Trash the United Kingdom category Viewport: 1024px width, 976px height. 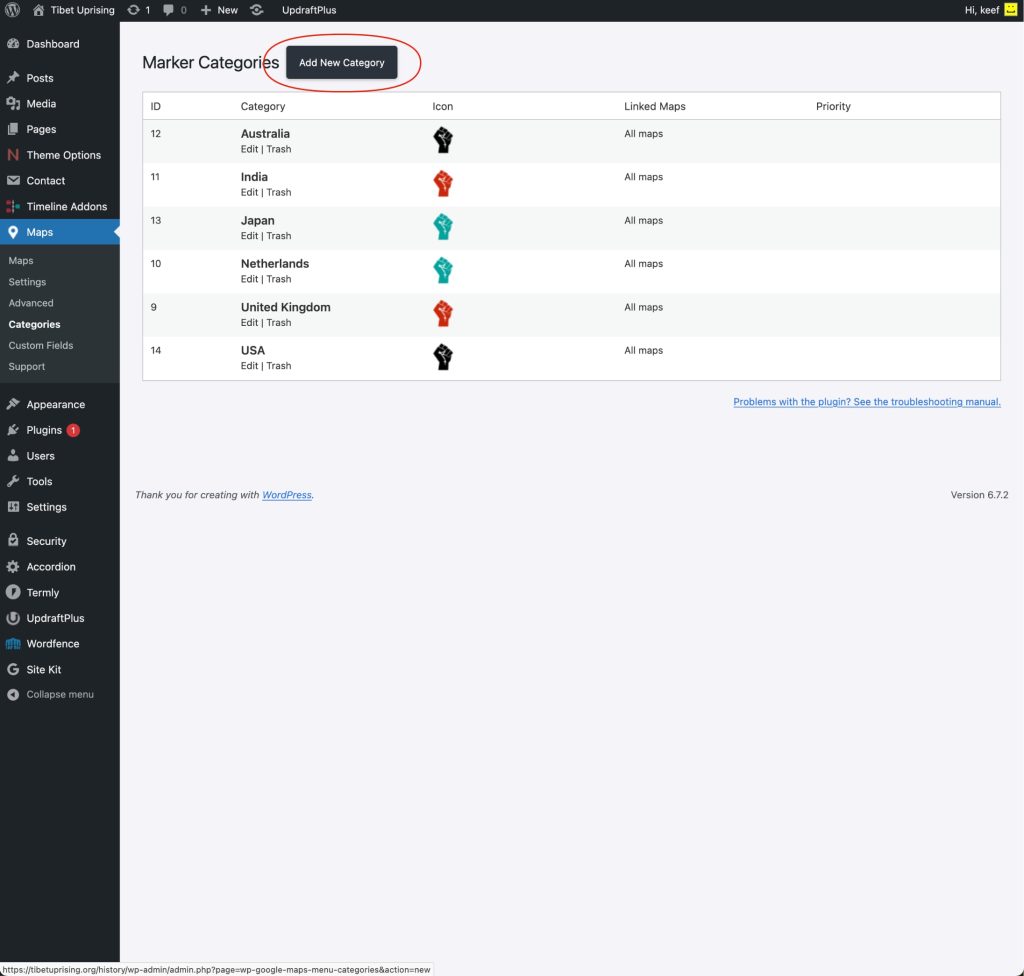pos(279,323)
